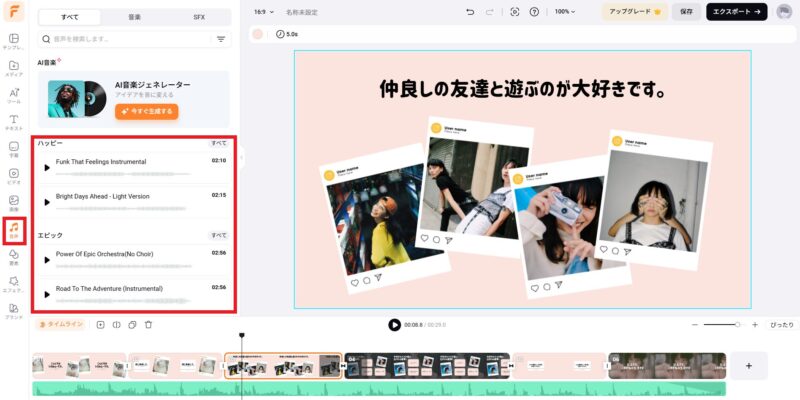Play Power Of Epic Orchestra preview
Viewport: 800px width, 400px height.
pos(47,259)
